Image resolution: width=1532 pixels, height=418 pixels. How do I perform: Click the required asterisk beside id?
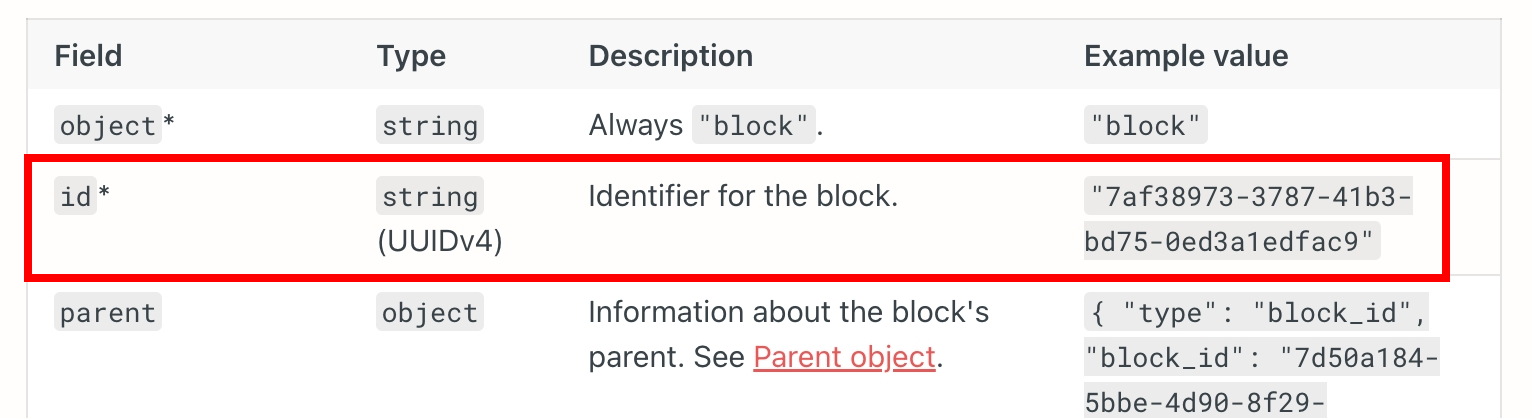(104, 195)
